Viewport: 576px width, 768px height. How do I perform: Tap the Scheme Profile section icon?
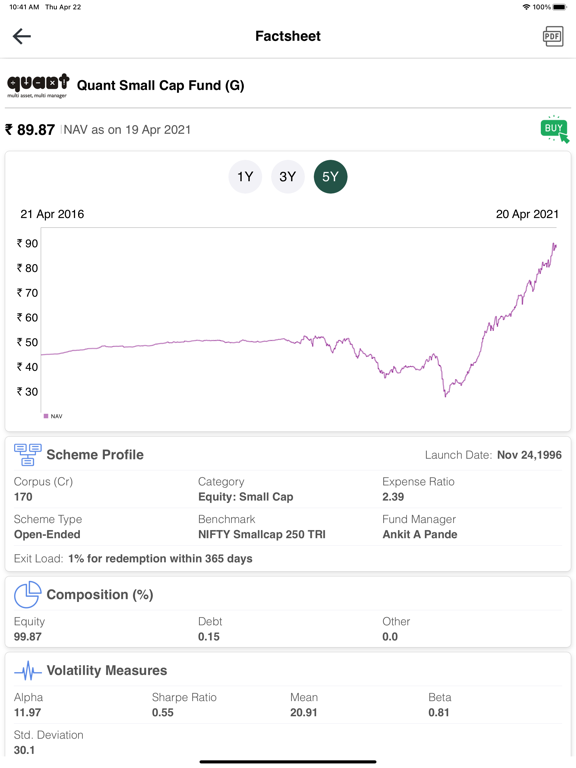click(x=27, y=455)
